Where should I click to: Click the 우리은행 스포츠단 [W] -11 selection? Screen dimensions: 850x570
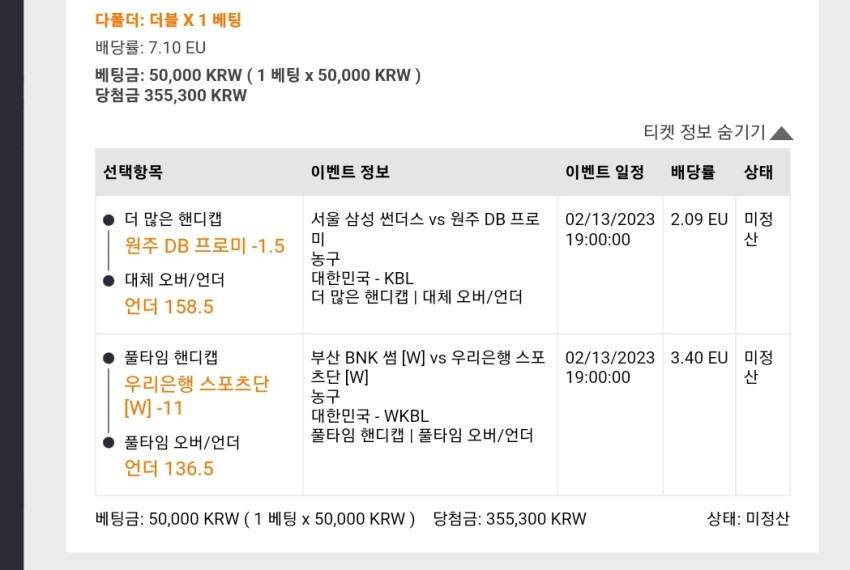(197, 396)
